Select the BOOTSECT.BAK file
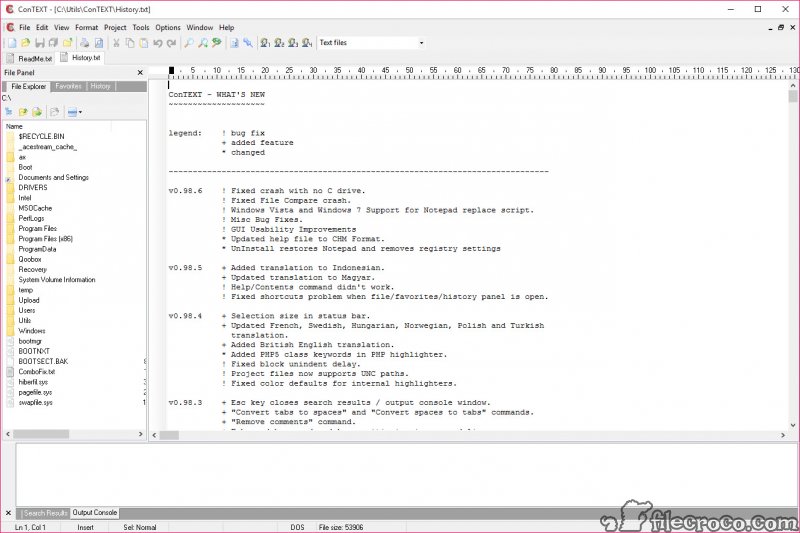Screen dimensions: 800x533 [x=43, y=361]
